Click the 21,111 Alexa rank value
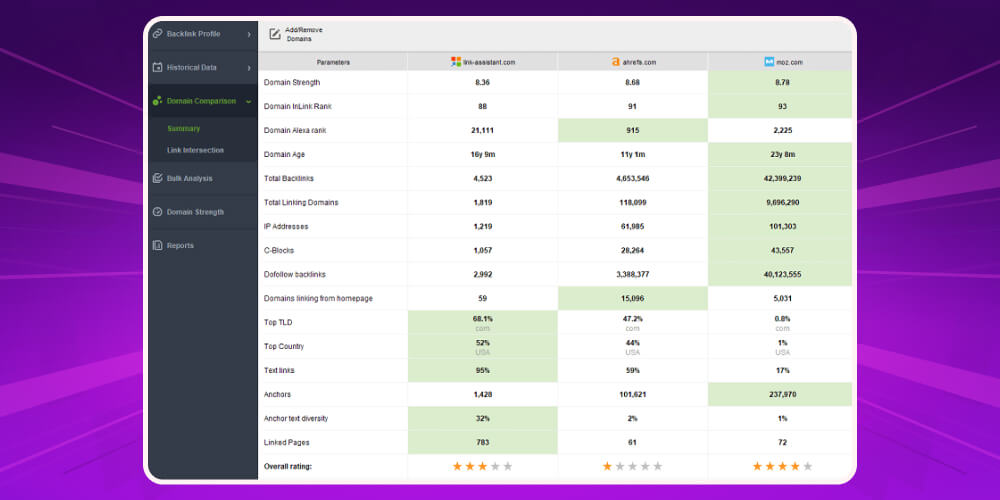Screen dimensions: 1000x500 [x=482, y=130]
